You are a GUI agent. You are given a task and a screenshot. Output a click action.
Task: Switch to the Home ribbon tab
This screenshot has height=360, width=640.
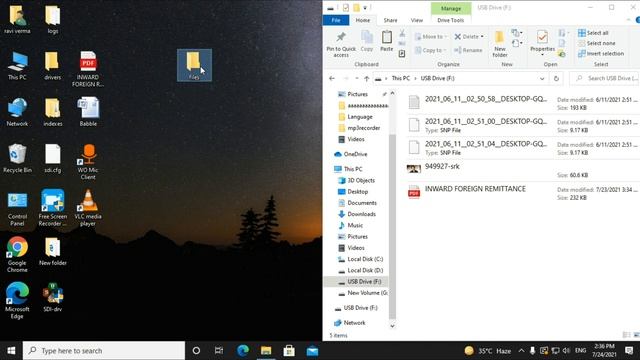362,20
